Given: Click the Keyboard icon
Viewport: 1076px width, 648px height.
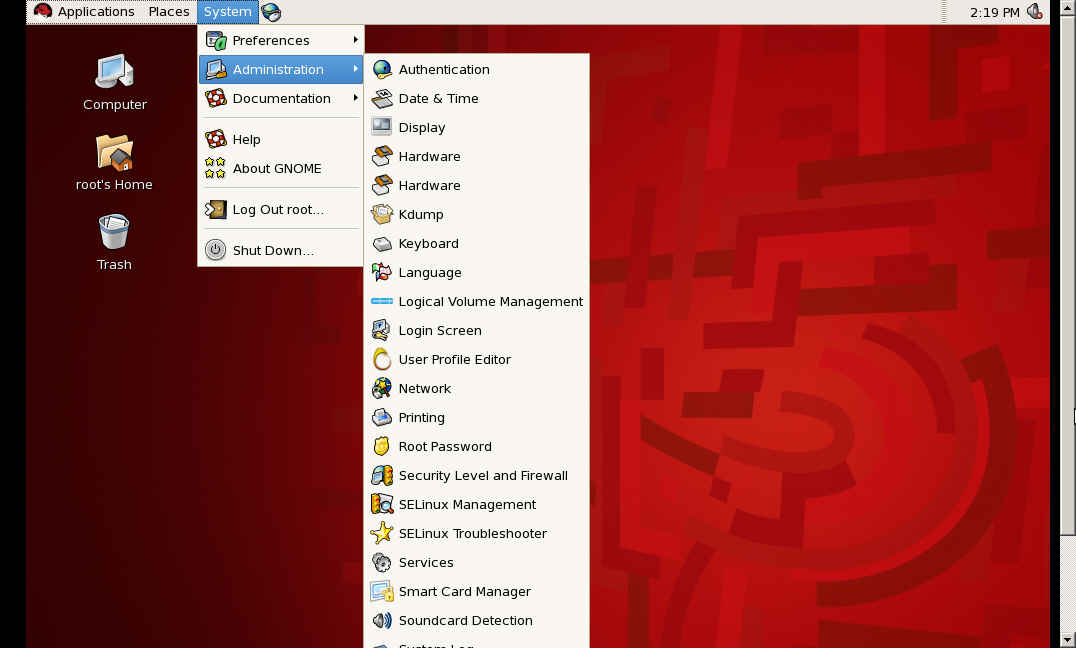Looking at the screenshot, I should click(382, 244).
